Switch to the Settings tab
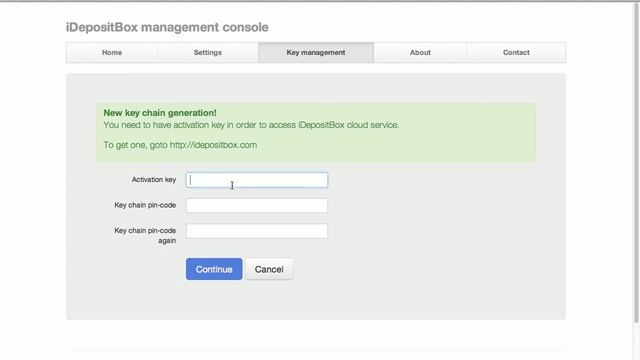The width and height of the screenshot is (640, 360). coord(208,53)
